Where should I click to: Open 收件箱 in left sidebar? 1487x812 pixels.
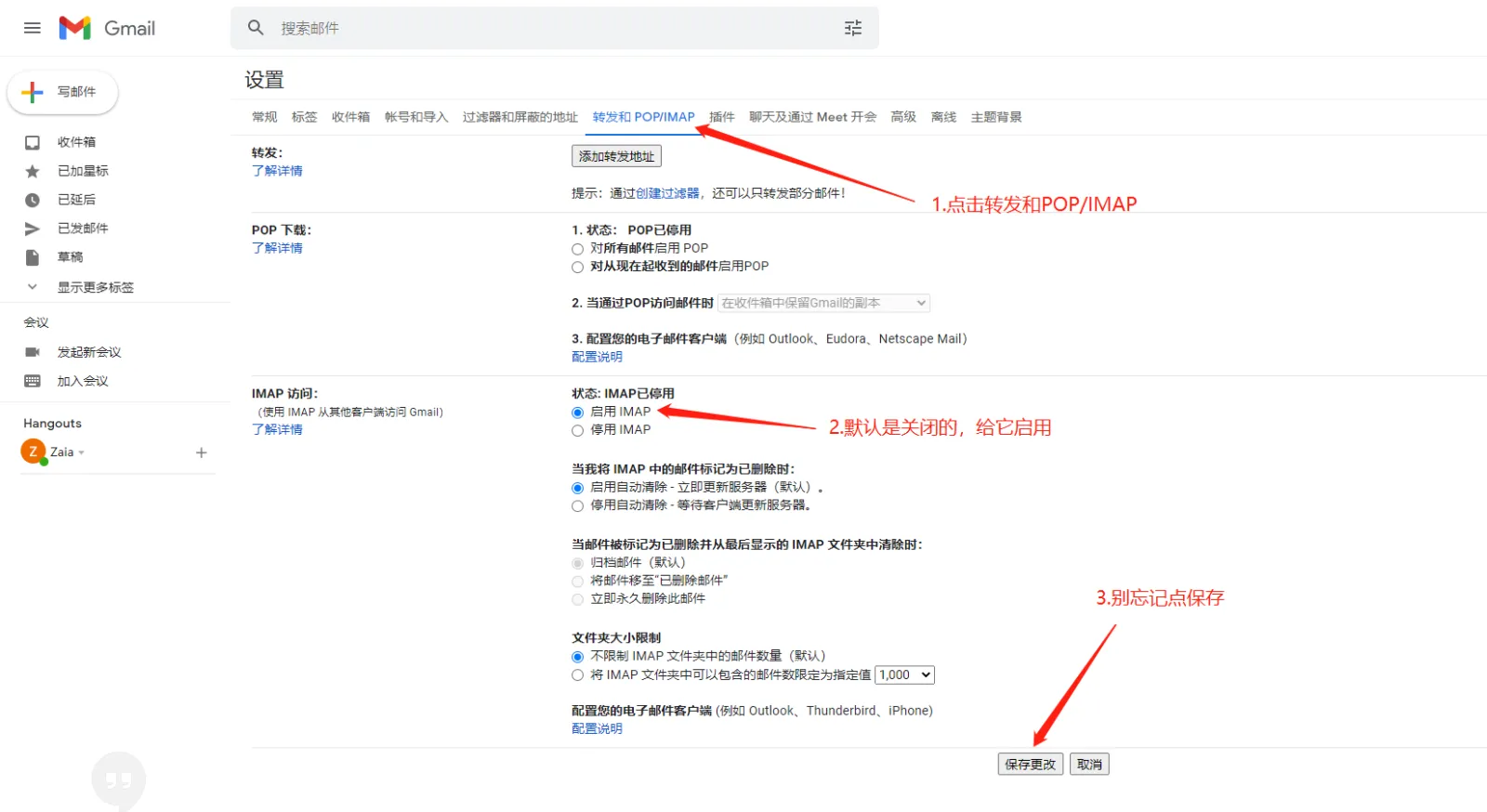tap(76, 142)
